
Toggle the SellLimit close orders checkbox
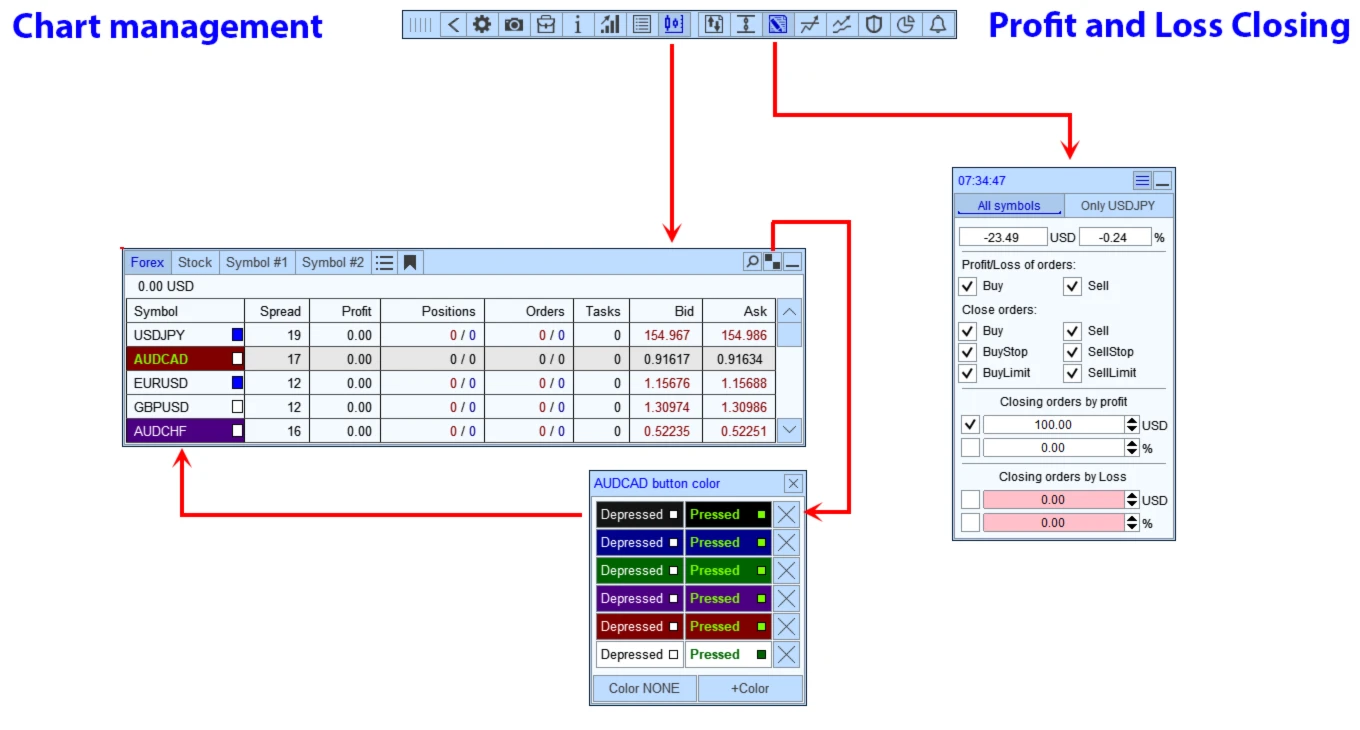click(1073, 373)
